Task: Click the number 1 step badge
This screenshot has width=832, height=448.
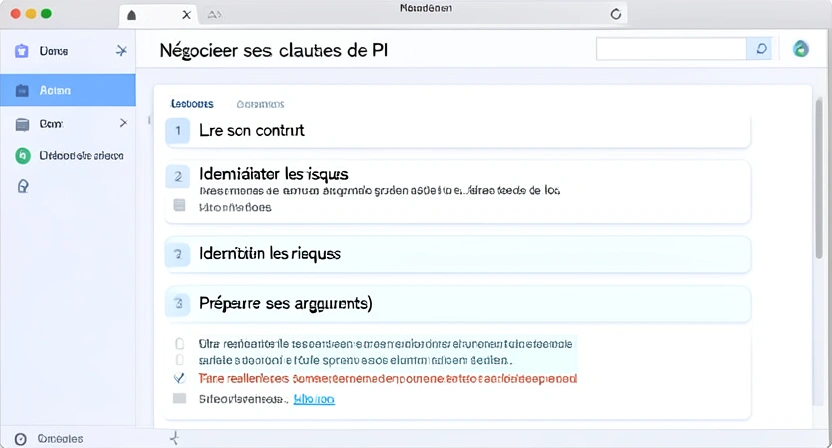Action: tap(178, 131)
